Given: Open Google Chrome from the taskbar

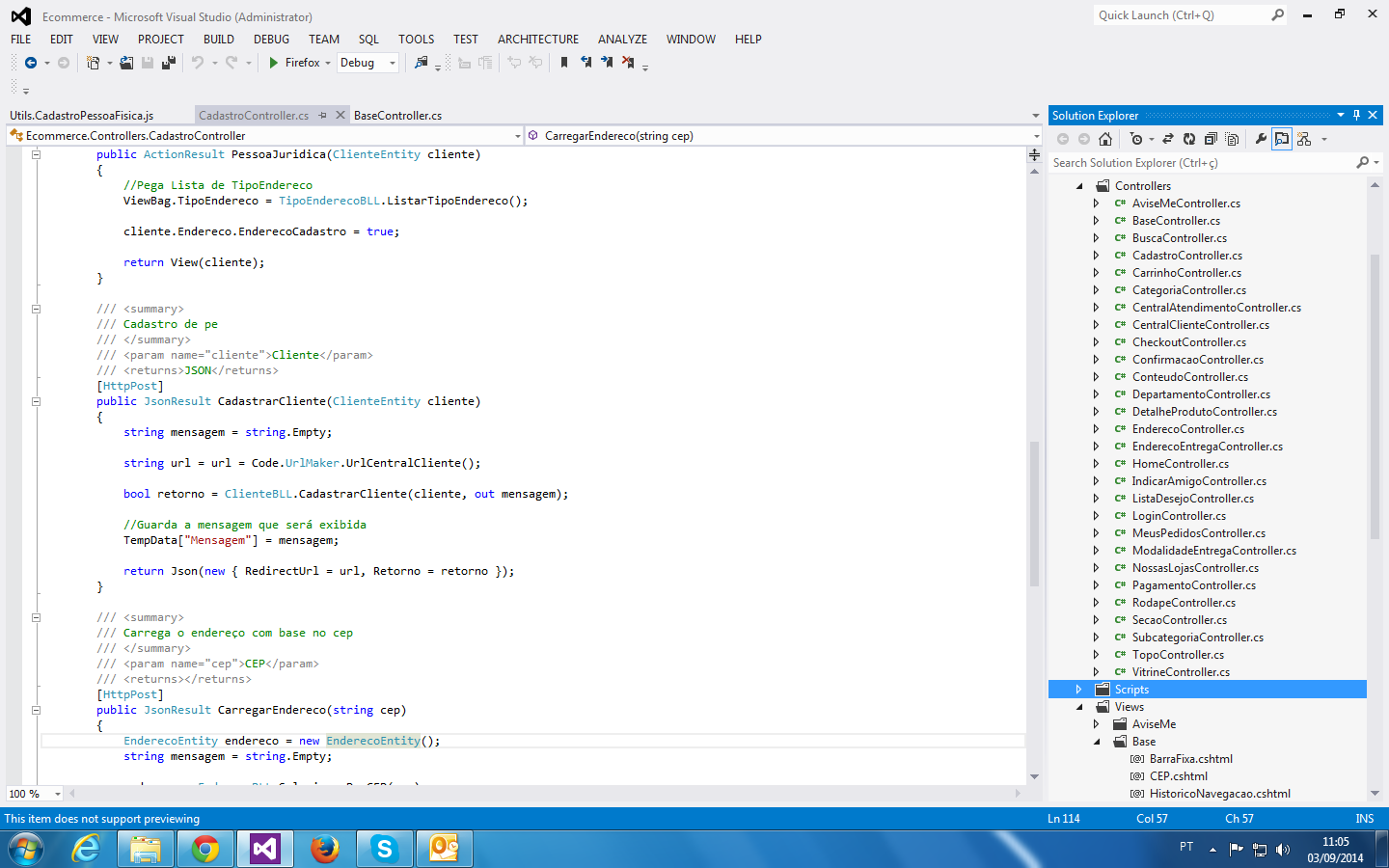Looking at the screenshot, I should click(x=204, y=849).
